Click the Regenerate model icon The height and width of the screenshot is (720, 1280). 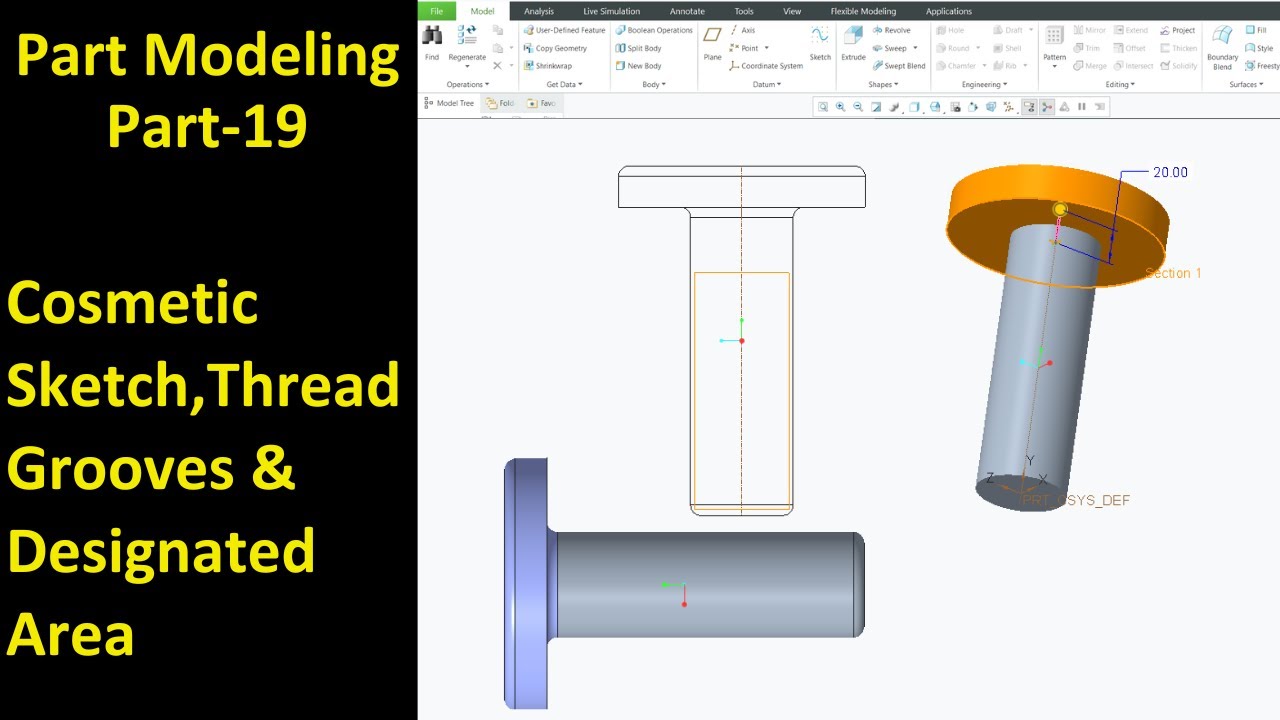coord(467,36)
